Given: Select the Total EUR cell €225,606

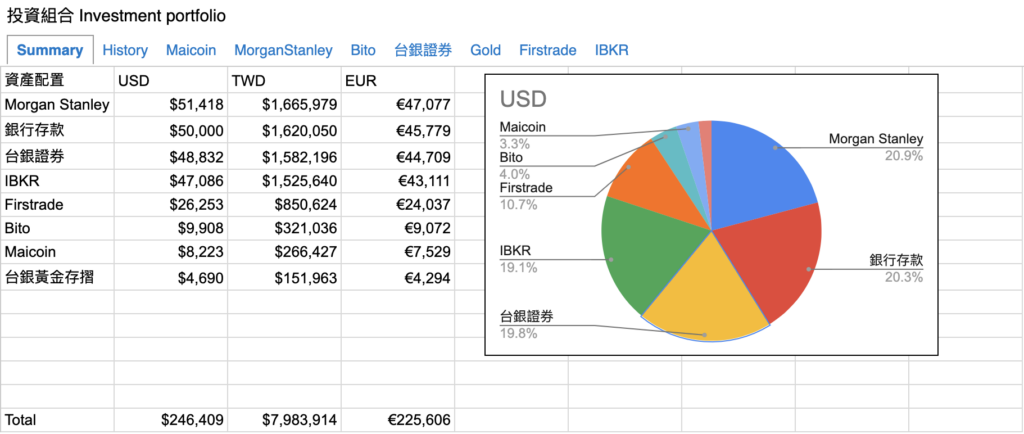Looking at the screenshot, I should click(397, 420).
